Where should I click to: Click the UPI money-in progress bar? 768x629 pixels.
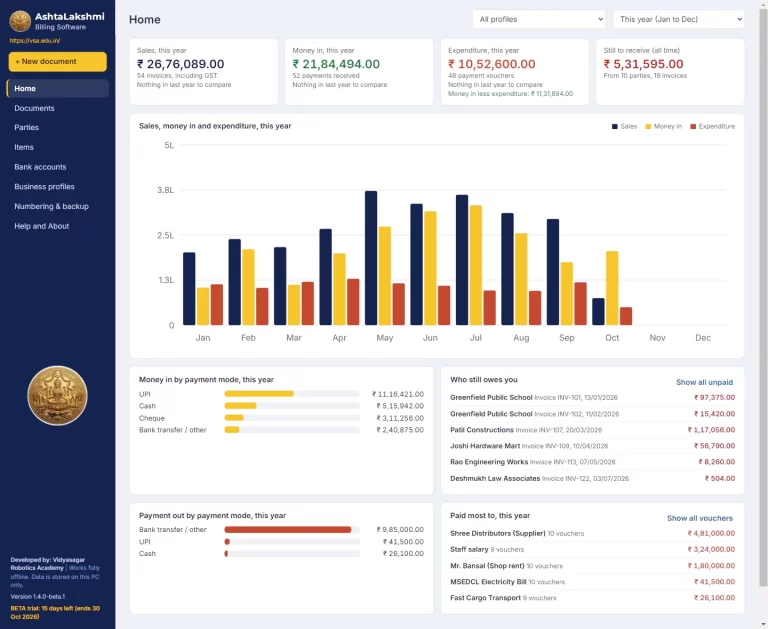(292, 394)
